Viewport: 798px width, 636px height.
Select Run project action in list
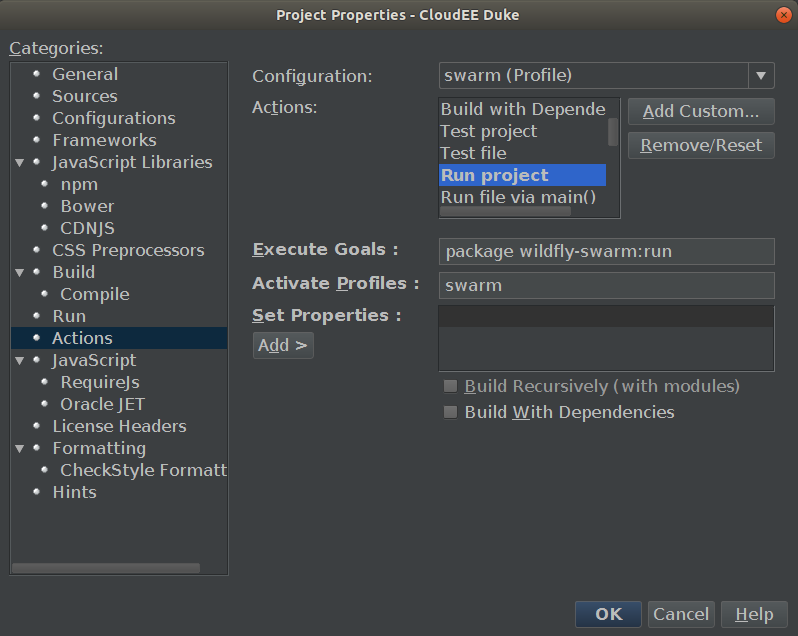click(494, 175)
